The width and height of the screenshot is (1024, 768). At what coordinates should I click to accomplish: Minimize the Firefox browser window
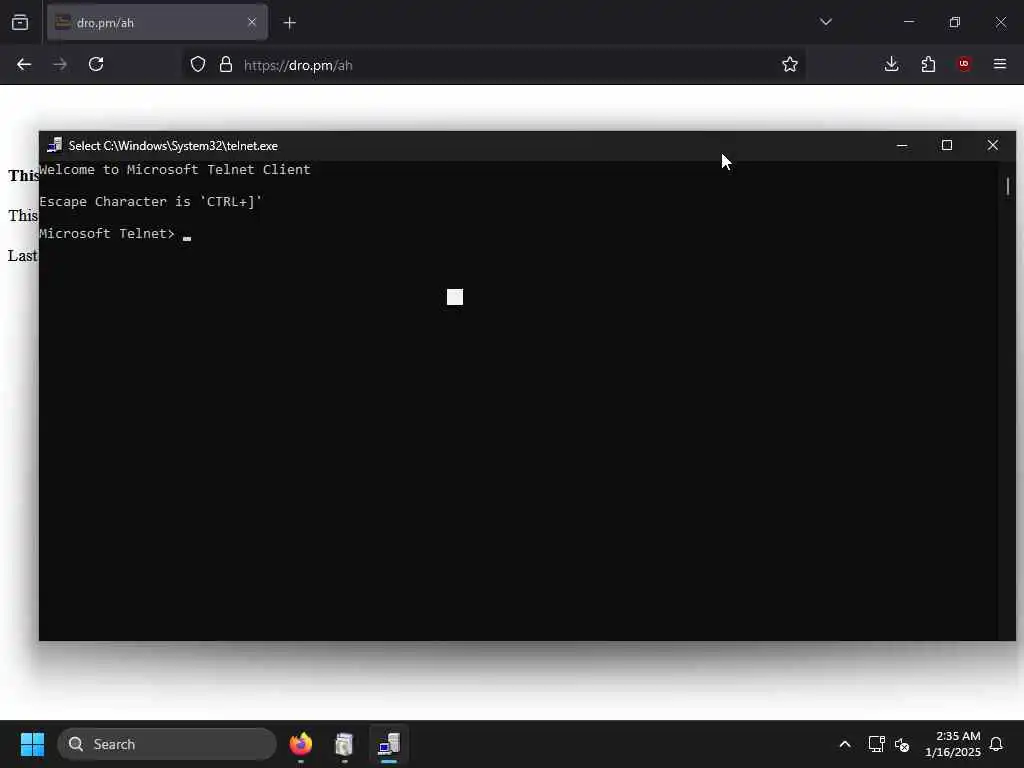(x=909, y=22)
